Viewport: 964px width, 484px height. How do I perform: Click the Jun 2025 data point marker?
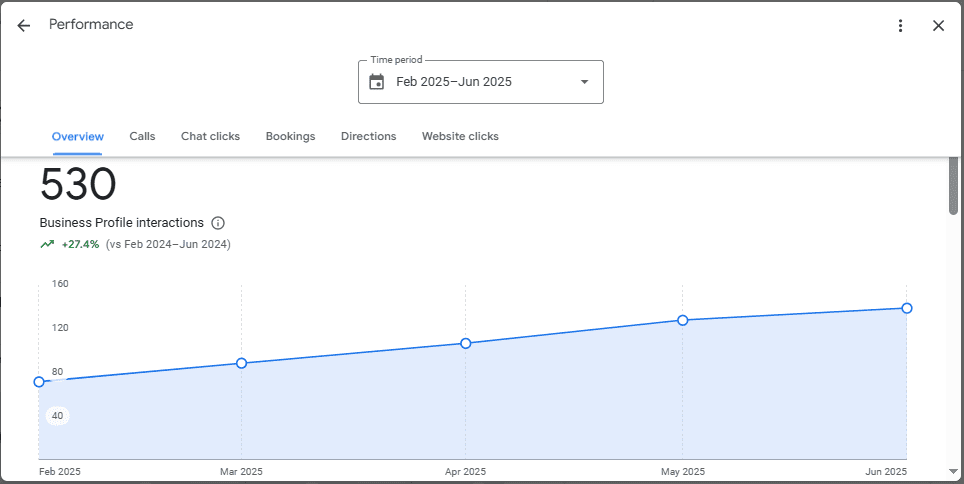[x=907, y=308]
